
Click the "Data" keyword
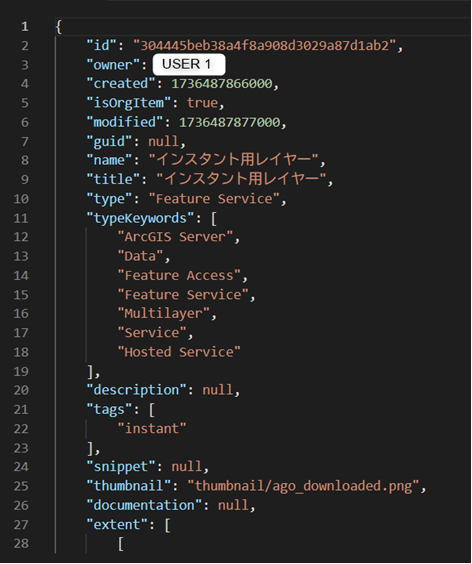[x=140, y=256]
